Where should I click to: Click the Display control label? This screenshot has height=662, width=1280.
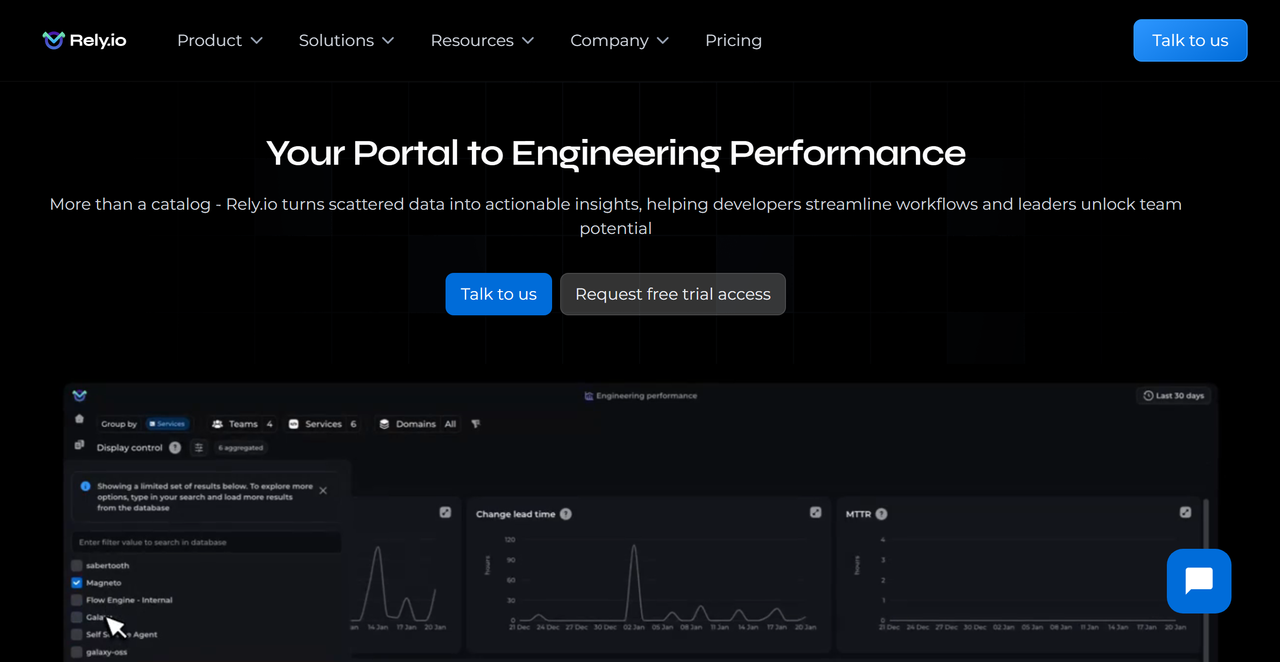[x=129, y=448]
